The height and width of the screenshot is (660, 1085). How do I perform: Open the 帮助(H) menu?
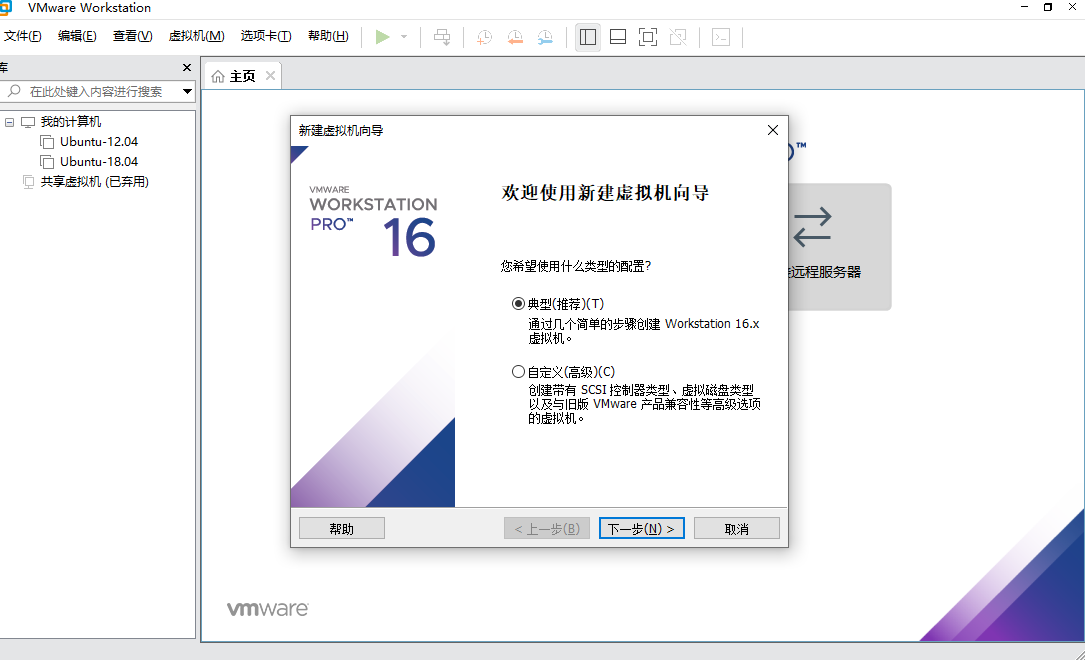tap(328, 36)
